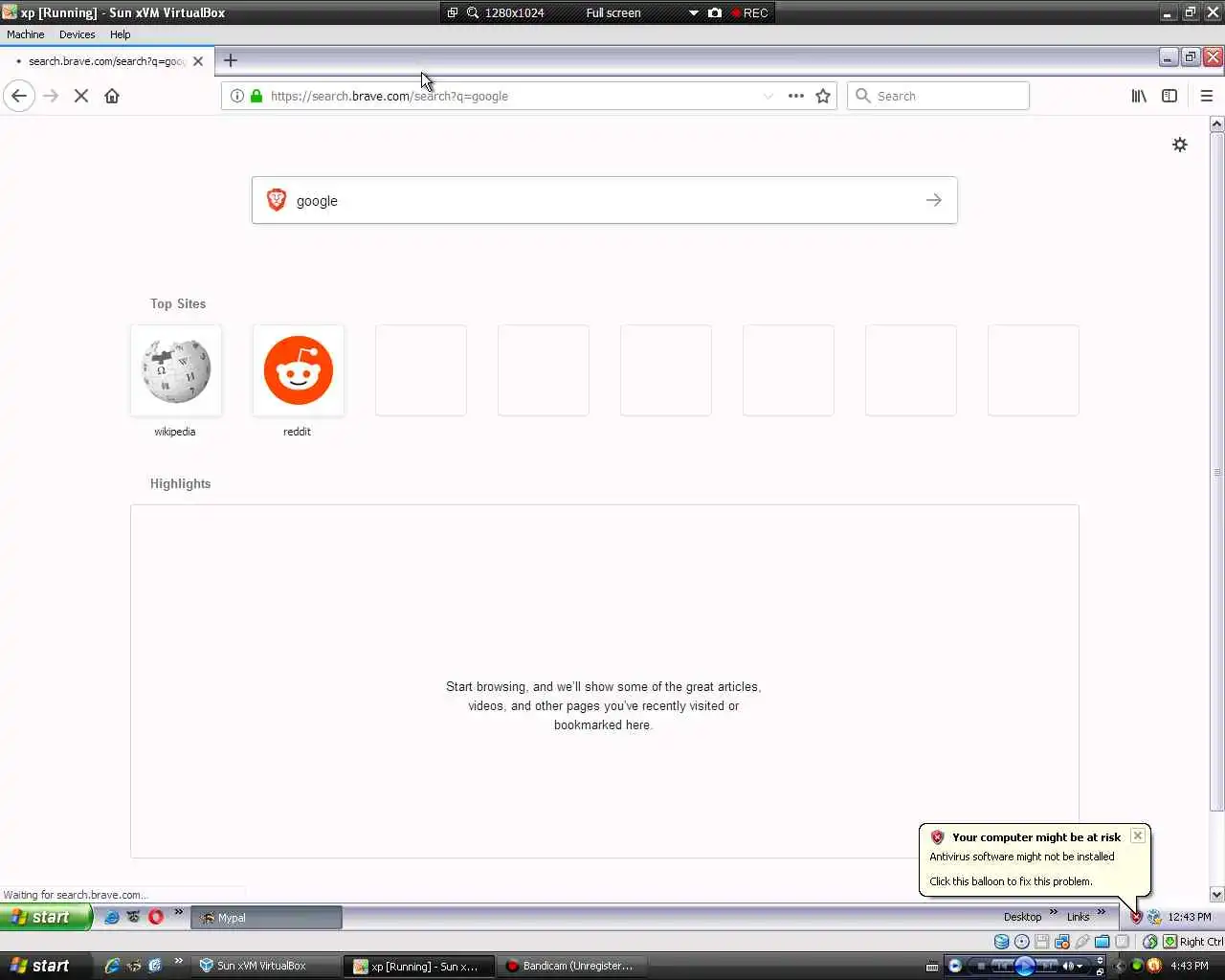This screenshot has width=1225, height=980.
Task: Open the VirtualBox Machine menu
Action: tap(26, 34)
